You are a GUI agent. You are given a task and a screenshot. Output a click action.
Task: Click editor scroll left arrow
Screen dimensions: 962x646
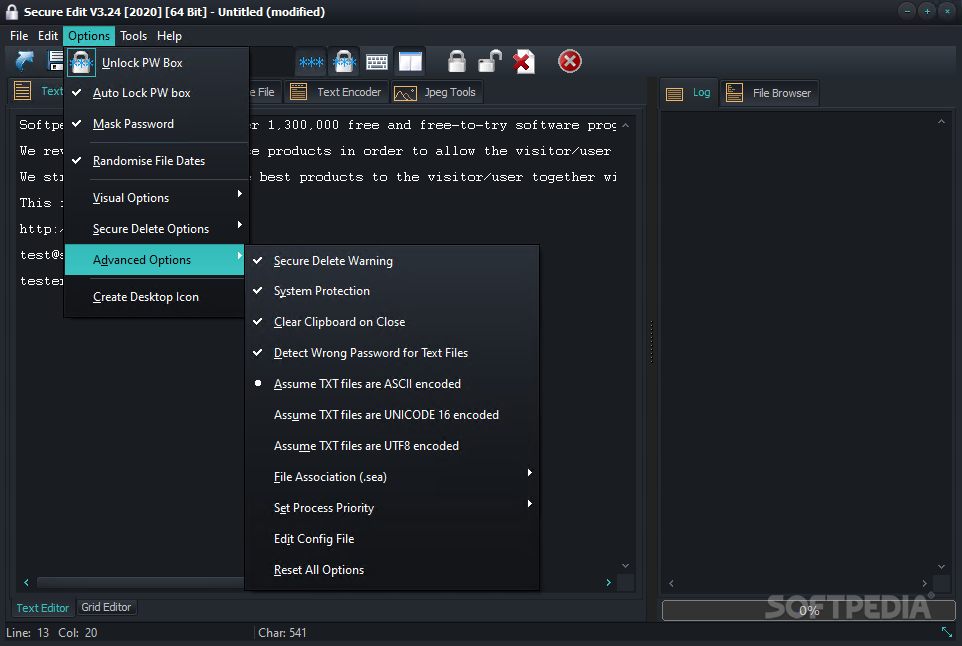(26, 582)
